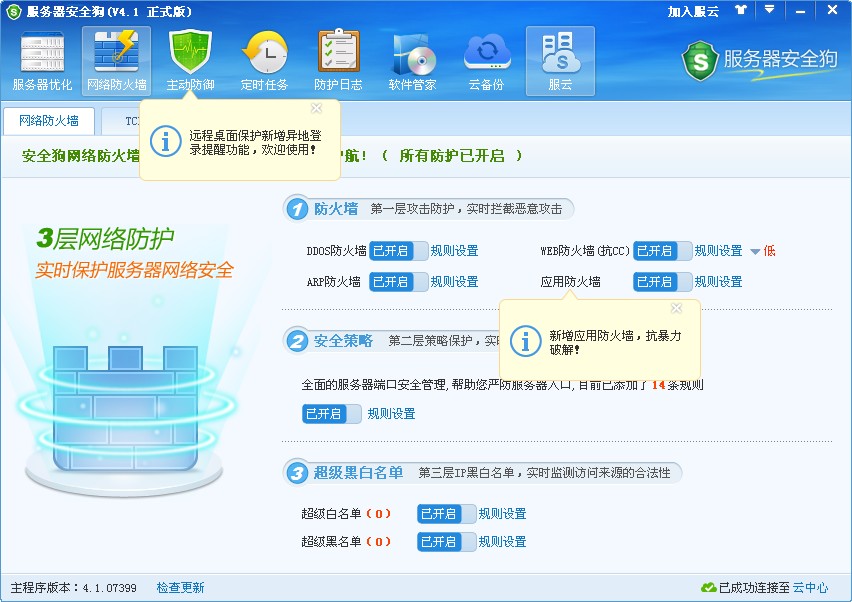The image size is (852, 602).
Task: Open 防护日志 protection log clipboard icon
Action: (x=338, y=60)
